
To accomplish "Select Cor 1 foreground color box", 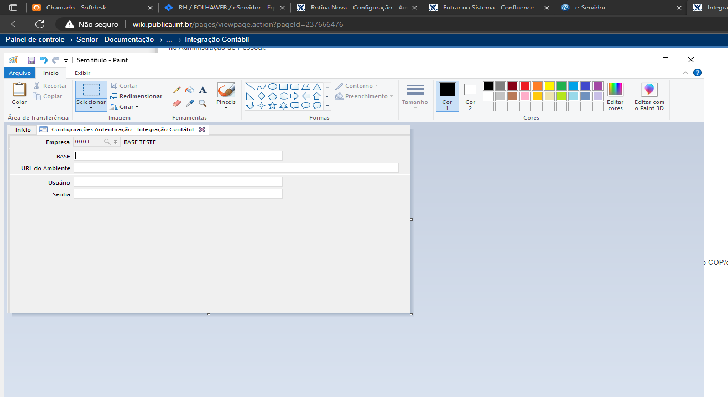I will point(447,96).
